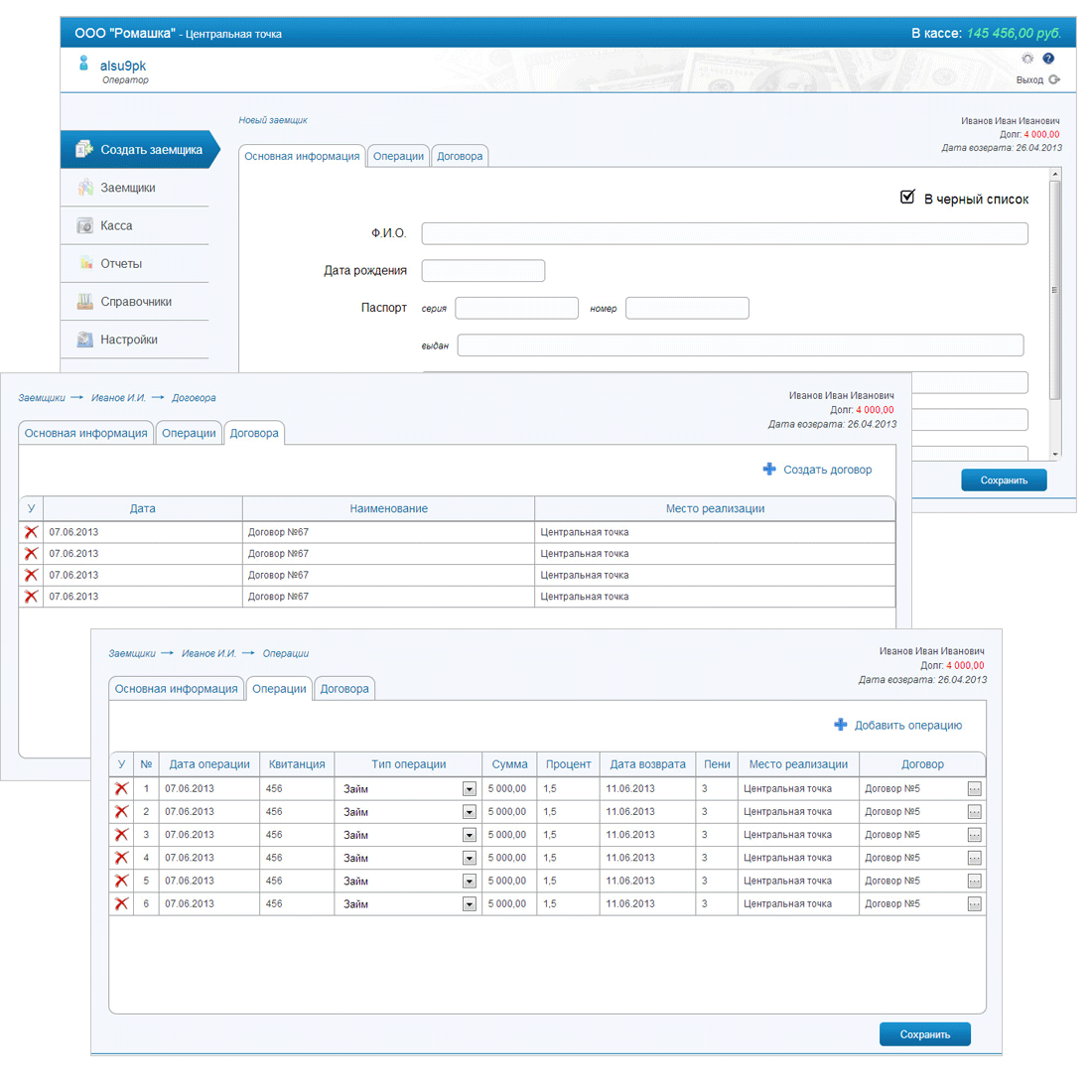Click the Дата рождения input field
This screenshot has width=1092, height=1092.
tap(483, 270)
